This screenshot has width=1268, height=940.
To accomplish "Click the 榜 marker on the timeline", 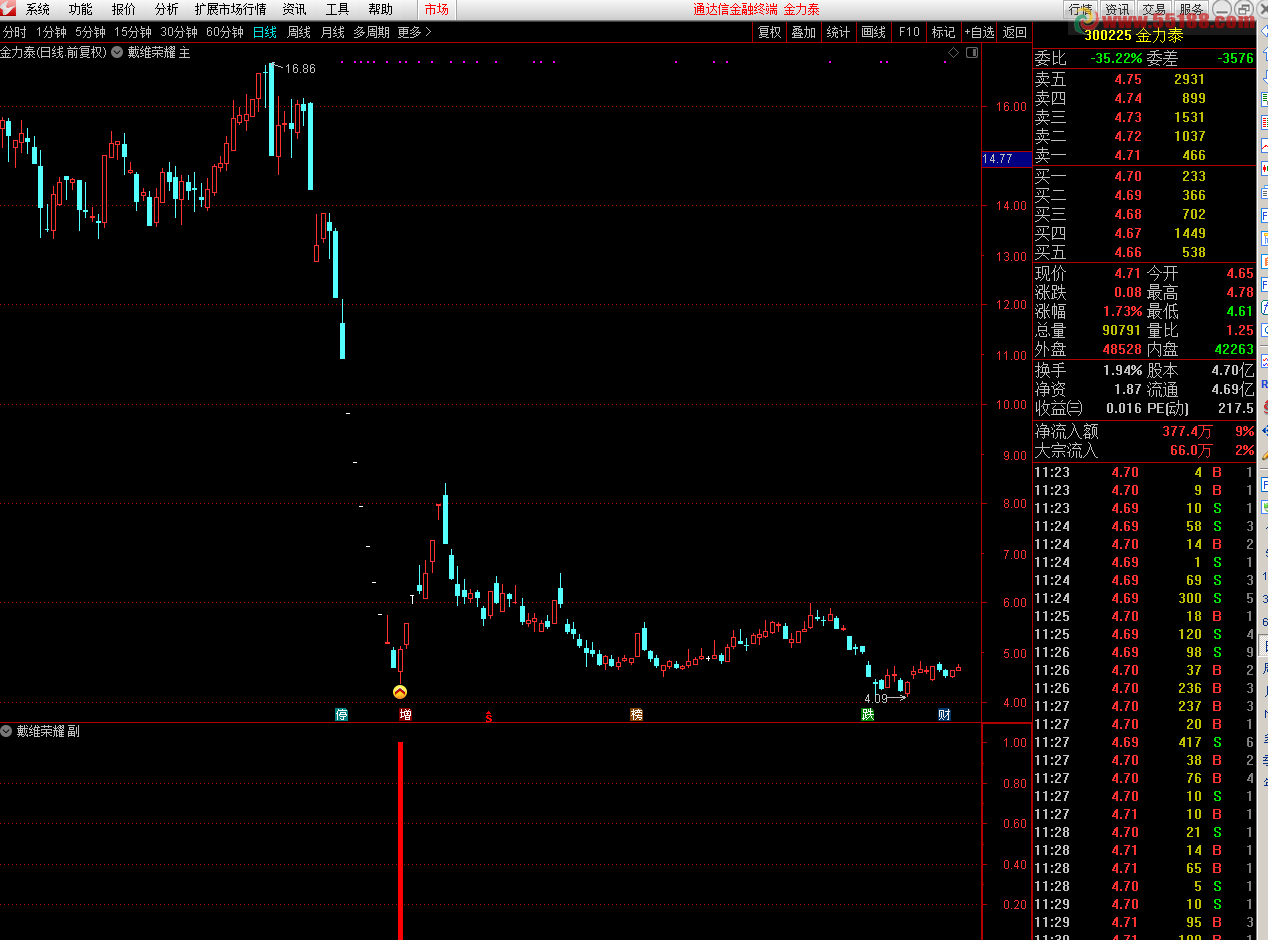I will pyautogui.click(x=636, y=714).
